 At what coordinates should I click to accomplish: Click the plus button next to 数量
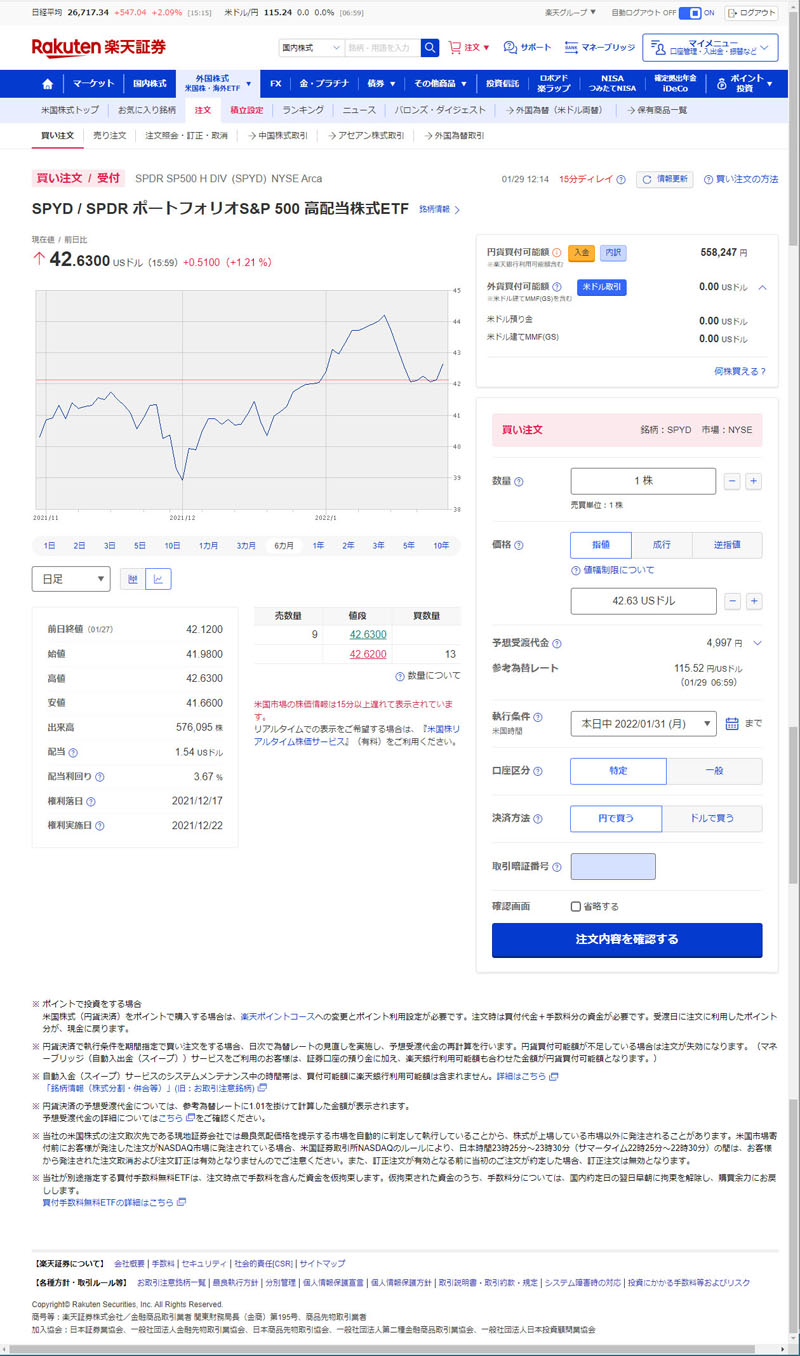(x=754, y=481)
